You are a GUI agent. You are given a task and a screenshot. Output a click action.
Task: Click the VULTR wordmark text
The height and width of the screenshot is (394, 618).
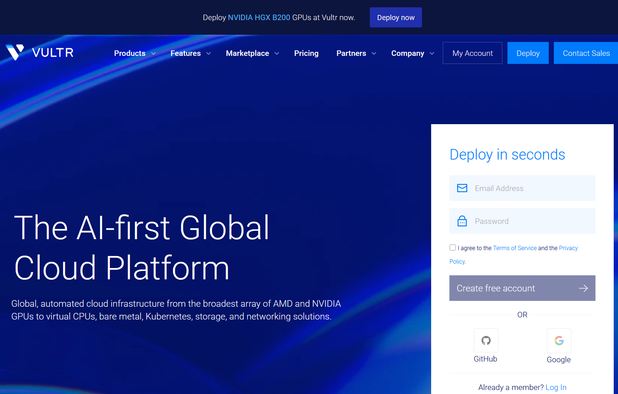pyautogui.click(x=53, y=52)
